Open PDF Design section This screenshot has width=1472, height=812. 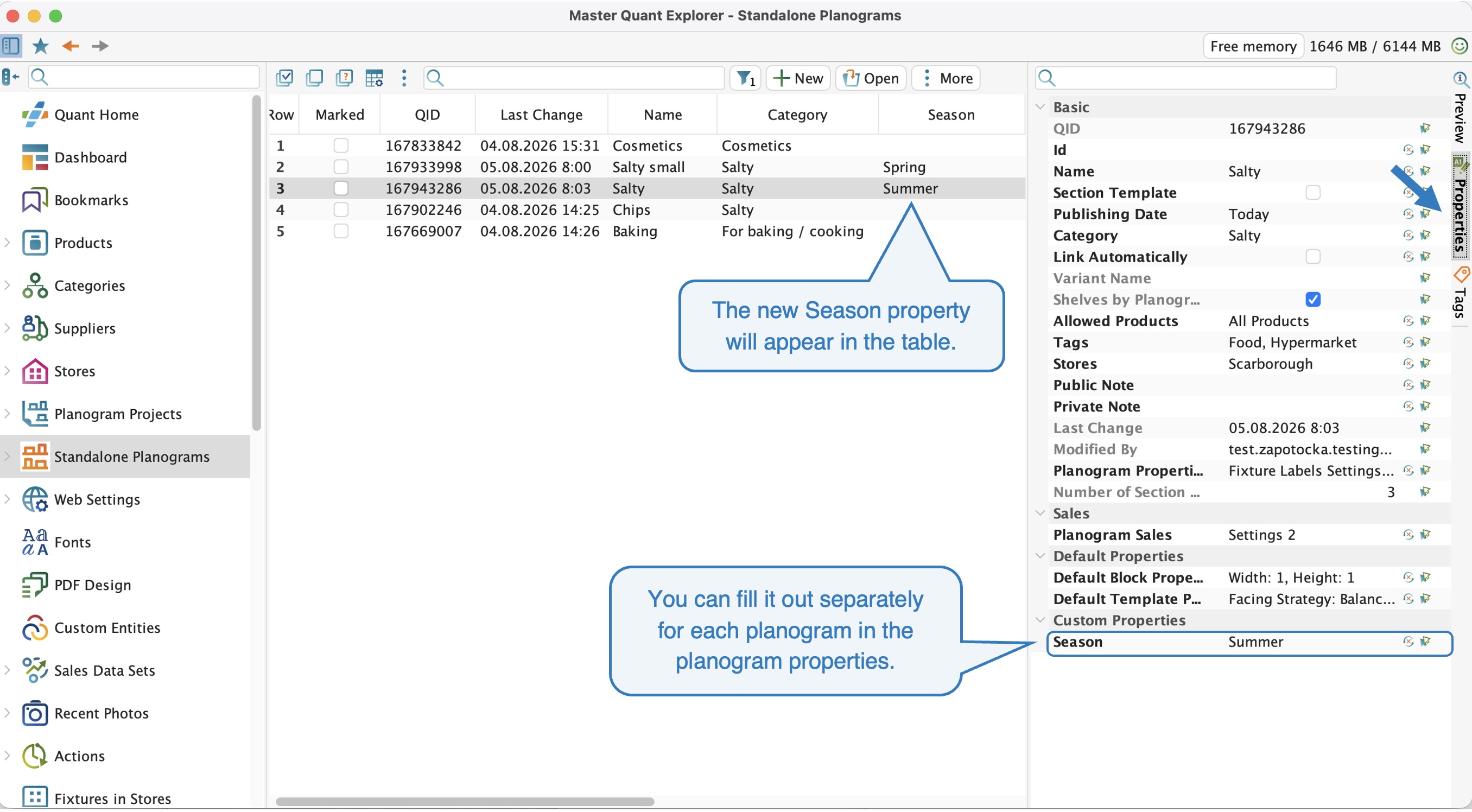pyautogui.click(x=93, y=585)
